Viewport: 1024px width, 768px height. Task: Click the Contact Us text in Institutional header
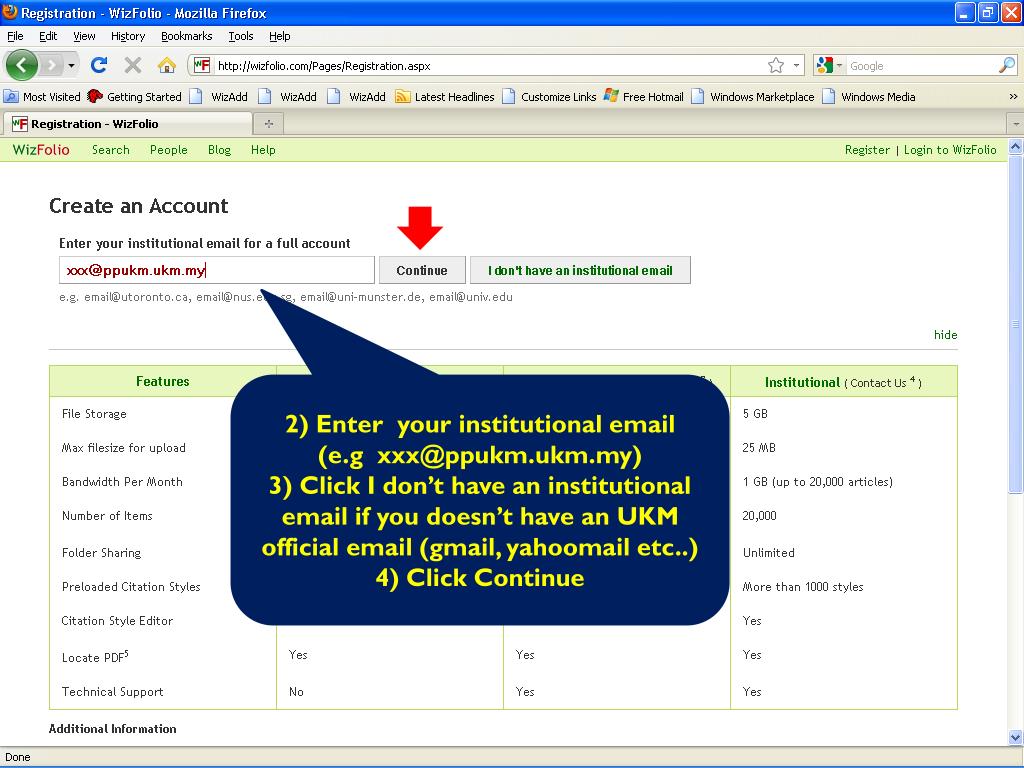tap(878, 383)
